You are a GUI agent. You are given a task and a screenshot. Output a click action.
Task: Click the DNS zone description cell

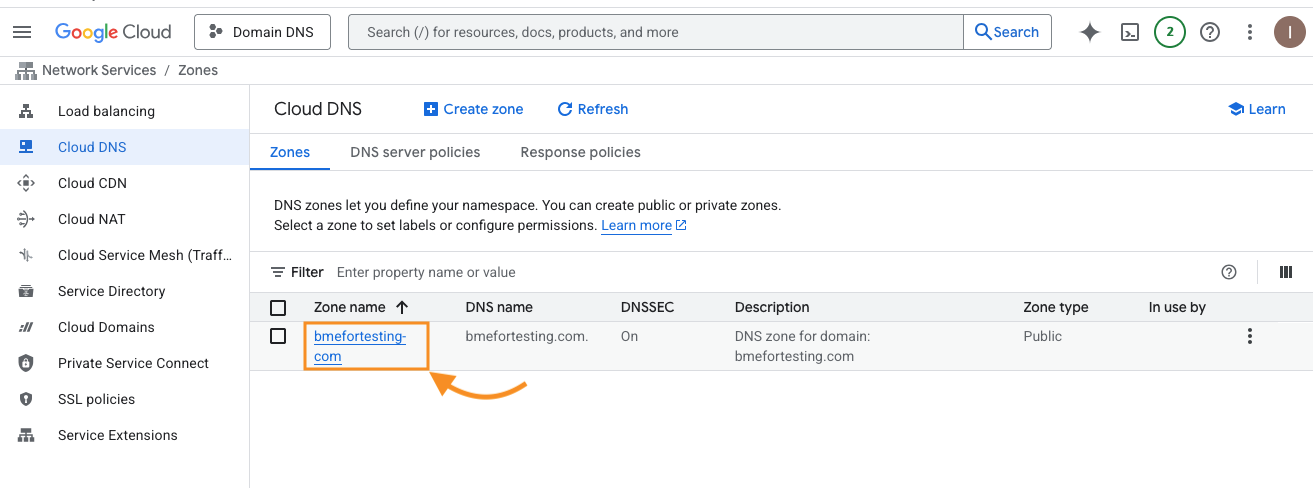coord(802,346)
